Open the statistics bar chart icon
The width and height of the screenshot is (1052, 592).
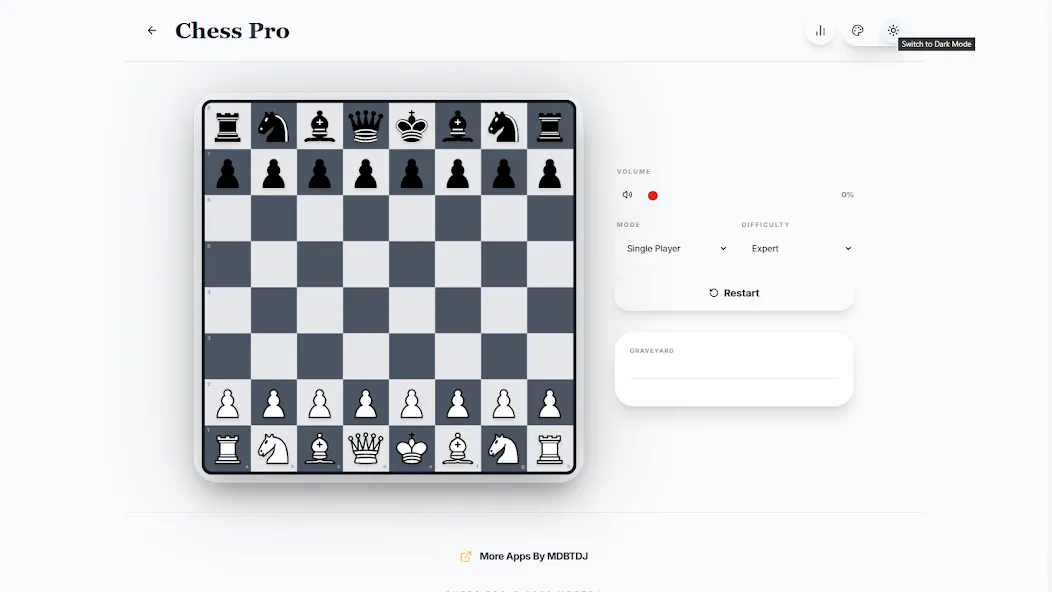click(x=820, y=30)
